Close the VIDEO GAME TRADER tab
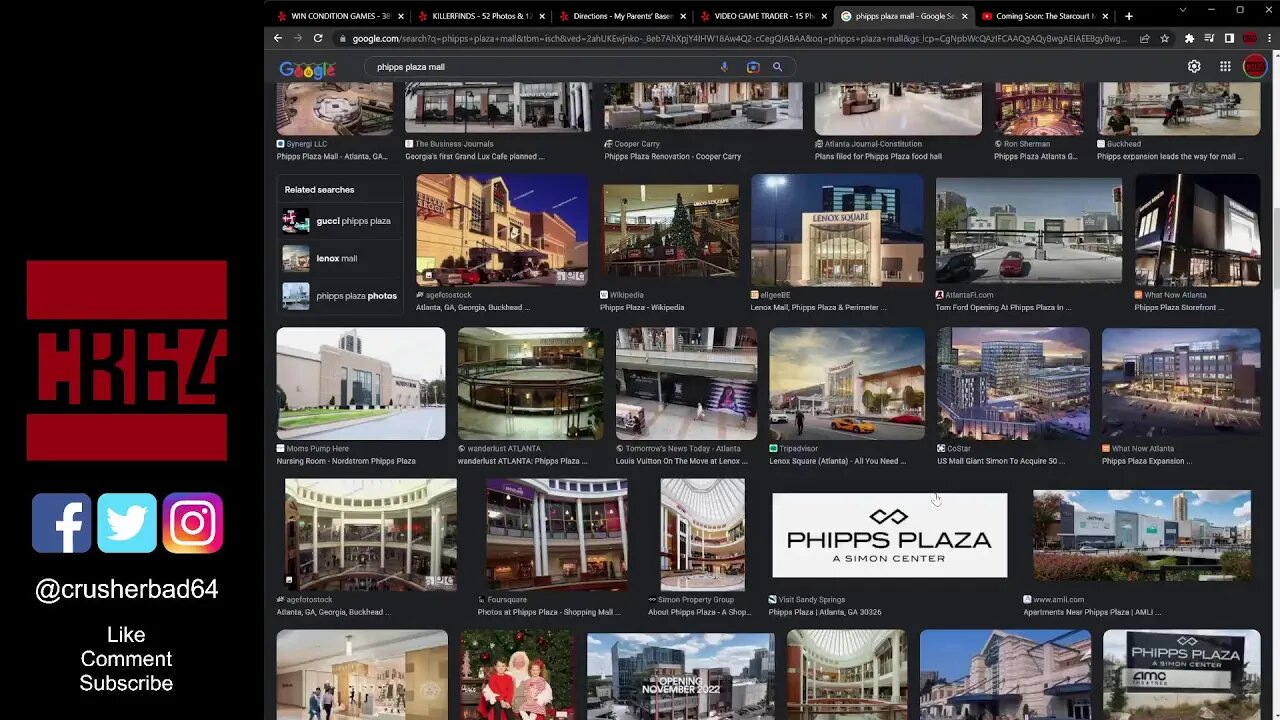 [x=824, y=16]
